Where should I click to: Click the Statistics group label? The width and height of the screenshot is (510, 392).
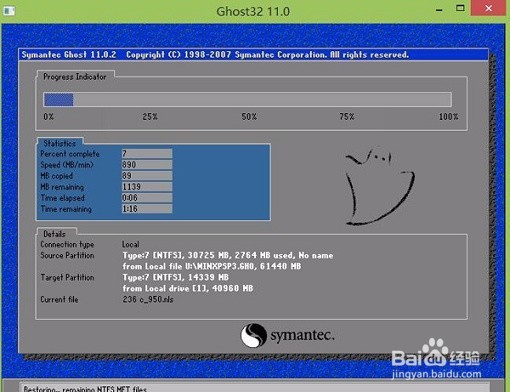click(x=60, y=143)
